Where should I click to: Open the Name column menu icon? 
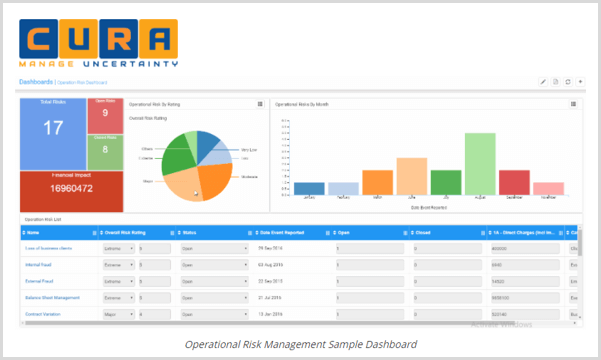(x=94, y=233)
